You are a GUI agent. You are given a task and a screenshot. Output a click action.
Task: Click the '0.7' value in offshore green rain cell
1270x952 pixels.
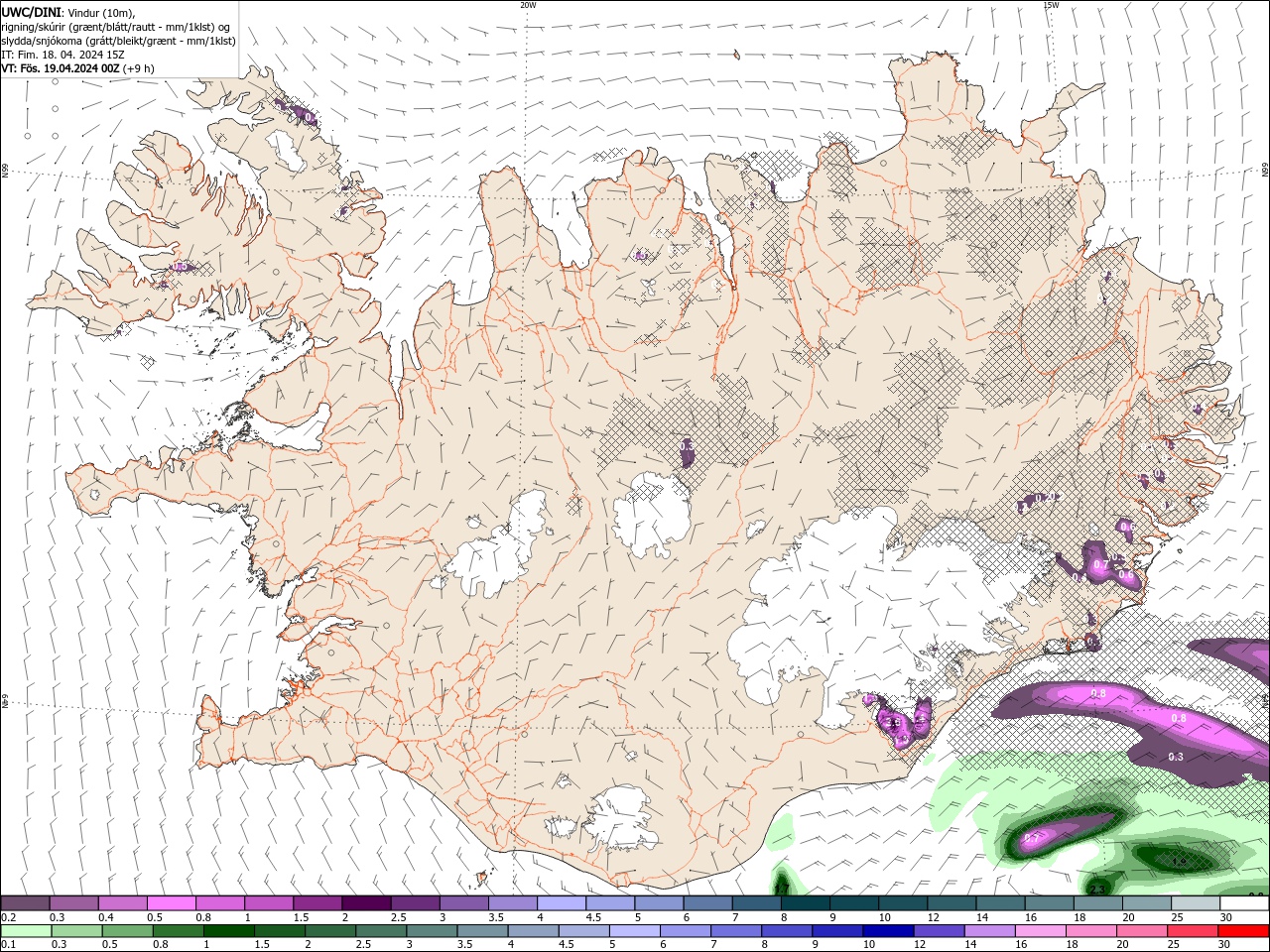point(1031,838)
